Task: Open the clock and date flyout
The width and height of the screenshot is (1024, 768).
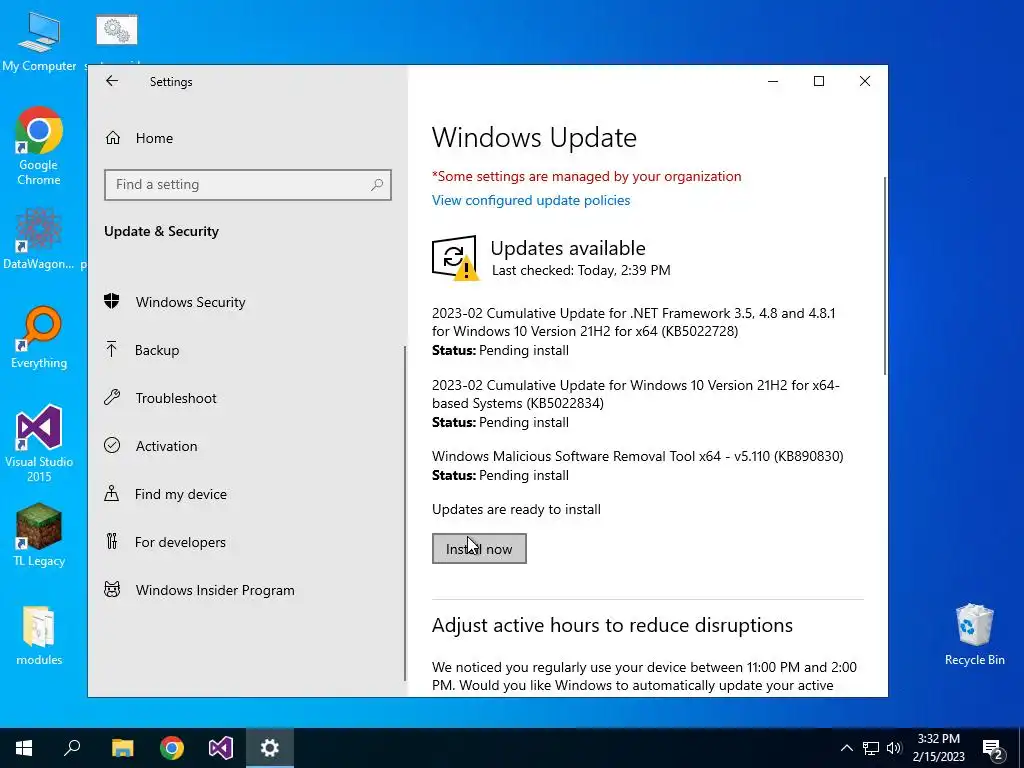Action: [x=938, y=748]
